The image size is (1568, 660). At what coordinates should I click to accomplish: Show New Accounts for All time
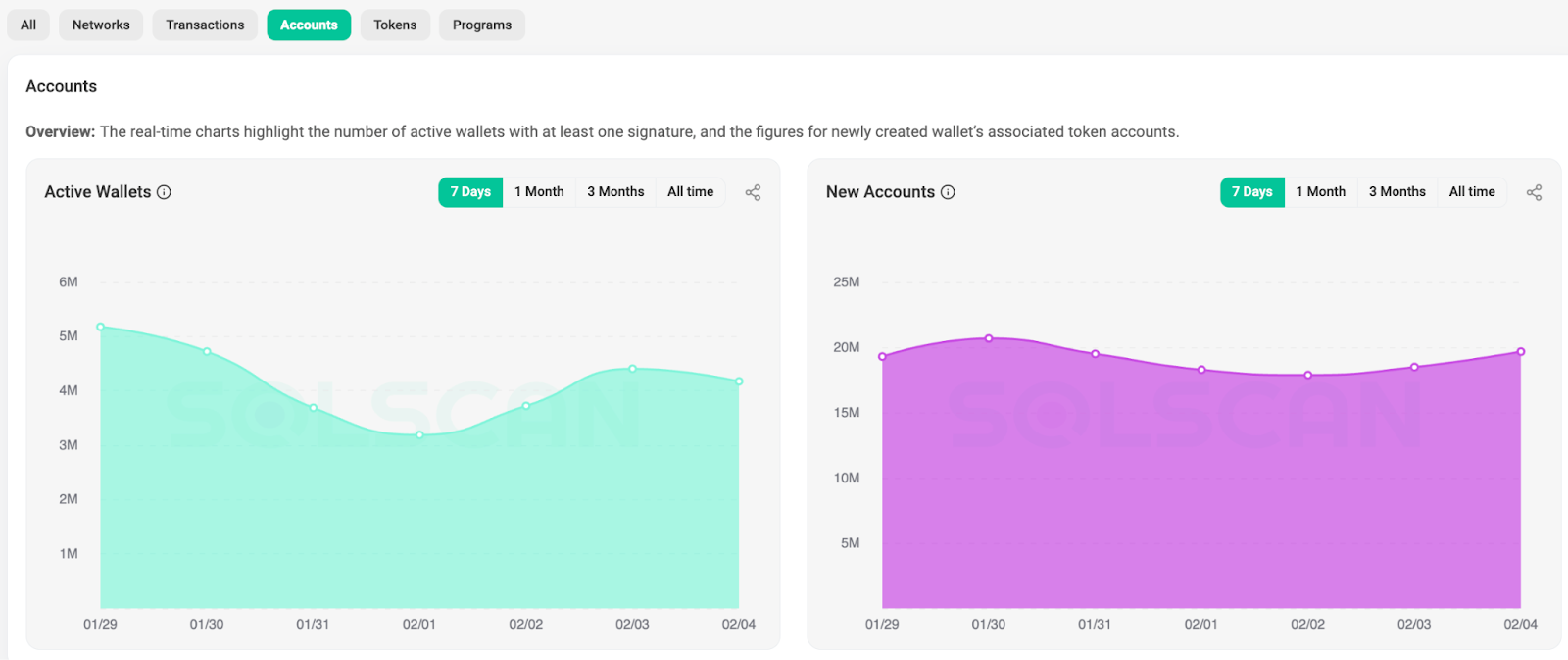pos(1472,192)
